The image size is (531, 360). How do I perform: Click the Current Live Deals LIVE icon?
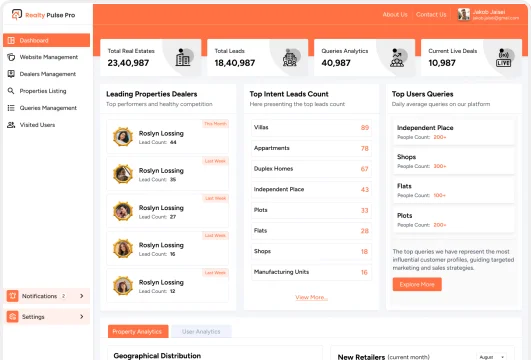coord(504,58)
